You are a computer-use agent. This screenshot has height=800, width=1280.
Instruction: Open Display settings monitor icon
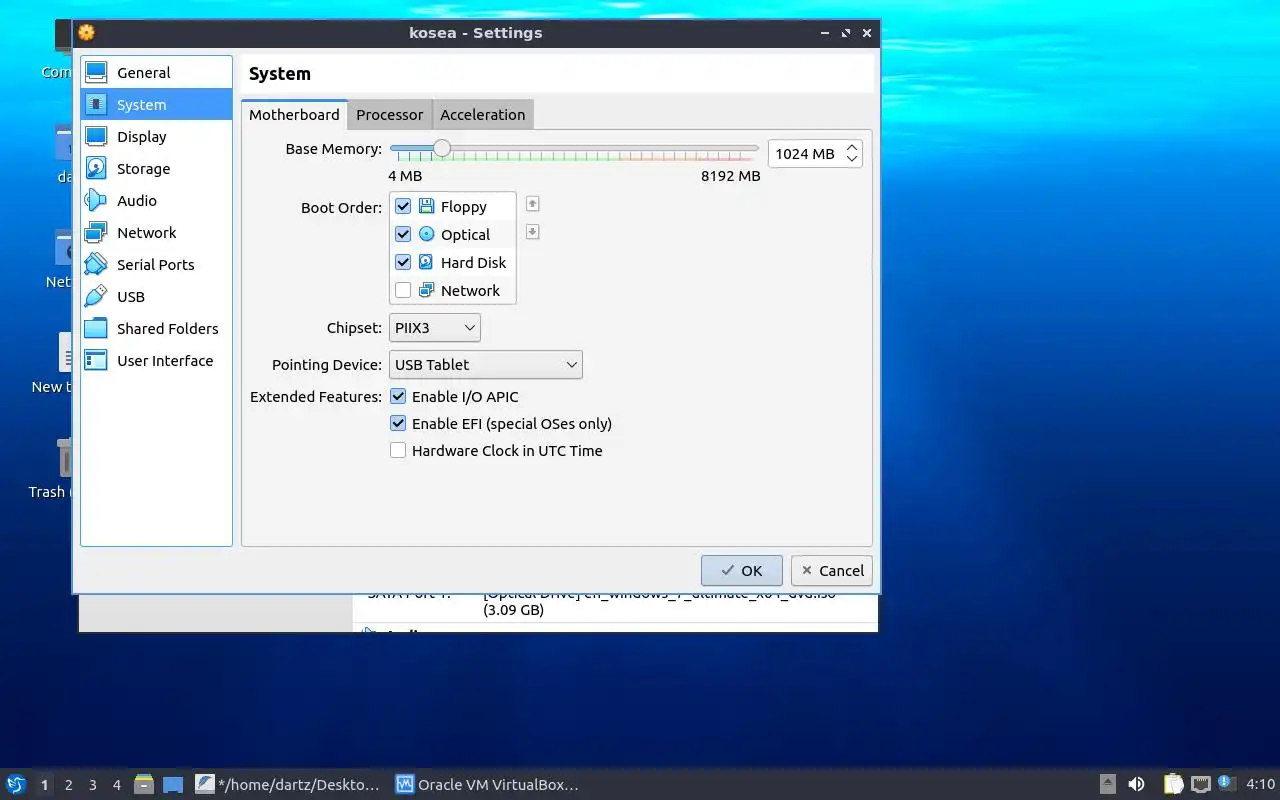[96, 137]
